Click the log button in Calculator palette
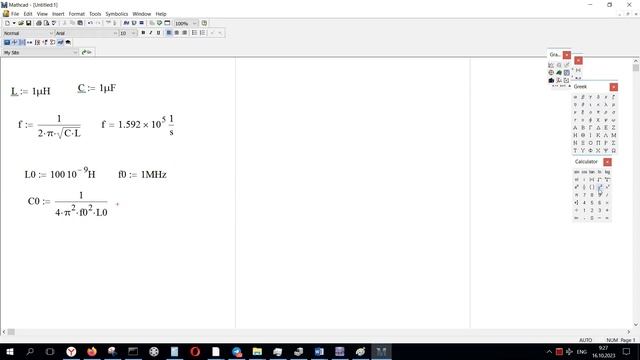Image resolution: width=640 pixels, height=360 pixels. point(607,172)
